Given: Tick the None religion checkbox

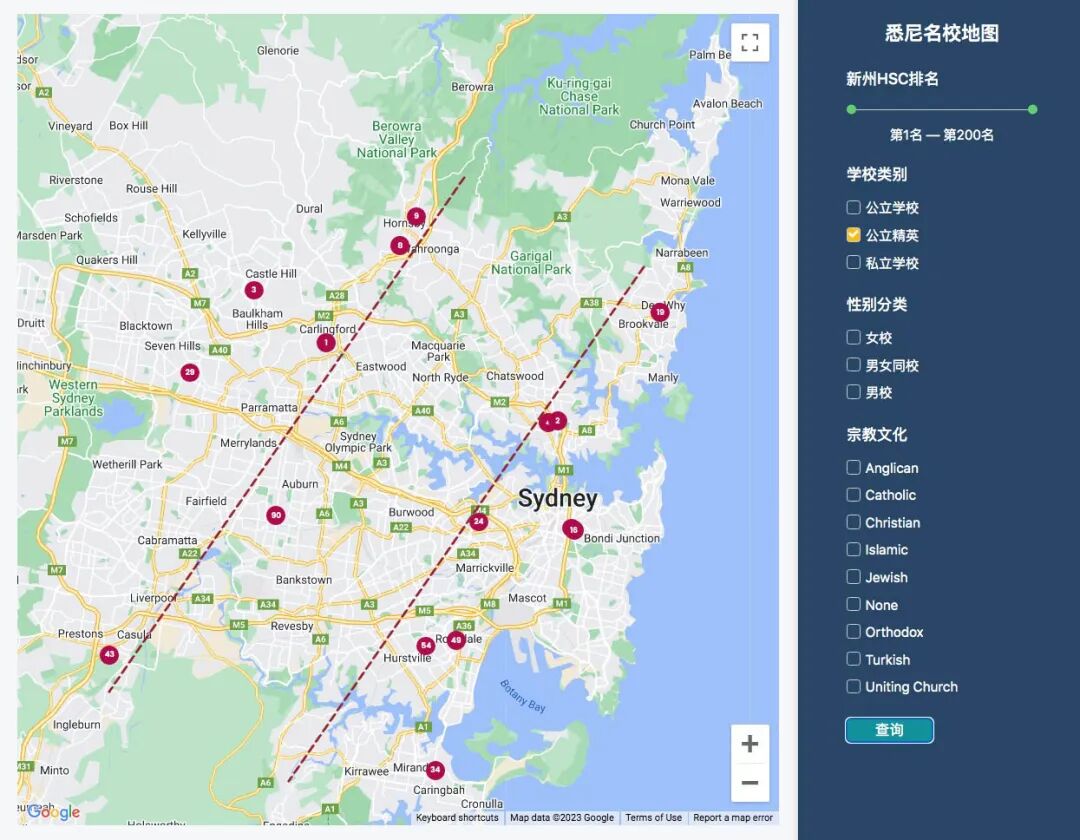Looking at the screenshot, I should [853, 605].
